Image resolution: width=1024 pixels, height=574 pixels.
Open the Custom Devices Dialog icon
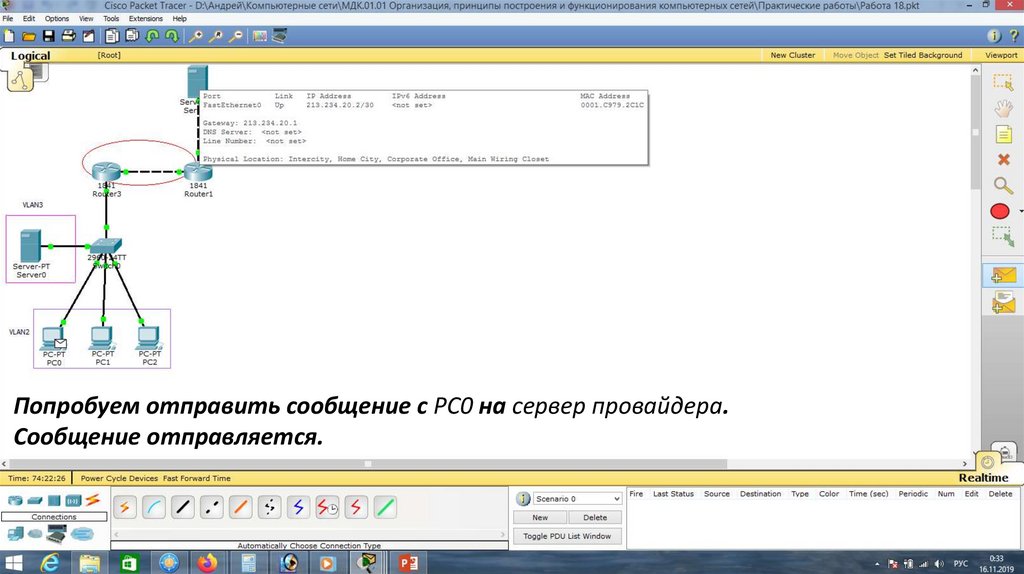(x=280, y=36)
